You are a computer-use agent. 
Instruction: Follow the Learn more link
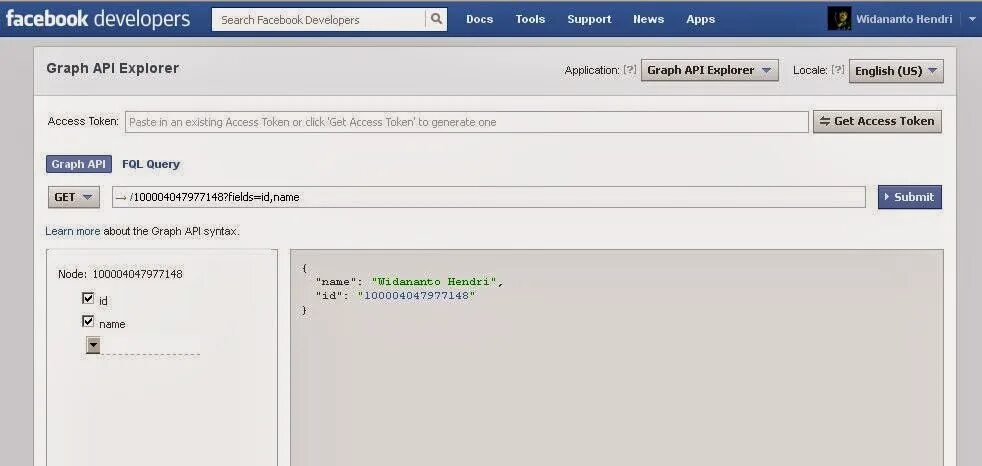[x=73, y=231]
